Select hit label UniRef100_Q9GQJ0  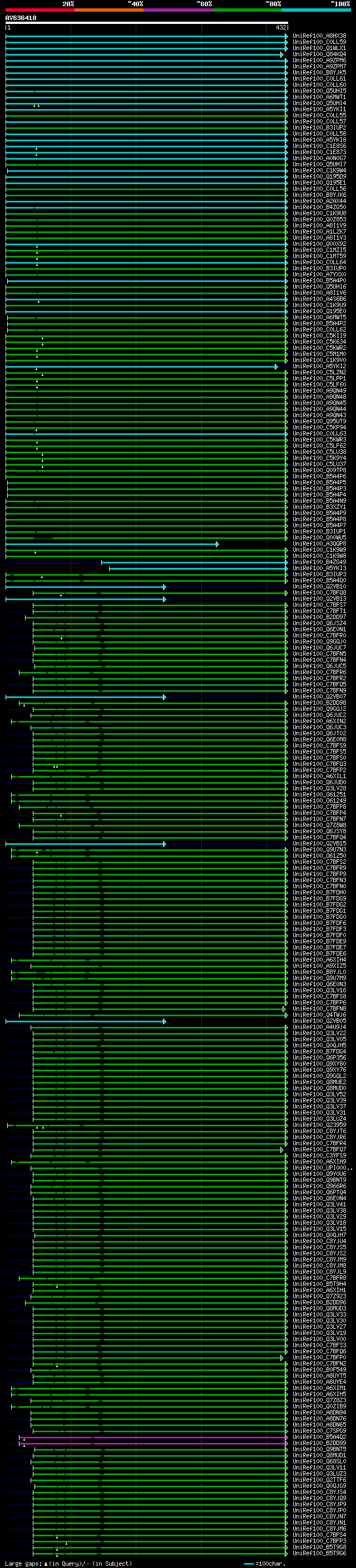[x=319, y=641]
